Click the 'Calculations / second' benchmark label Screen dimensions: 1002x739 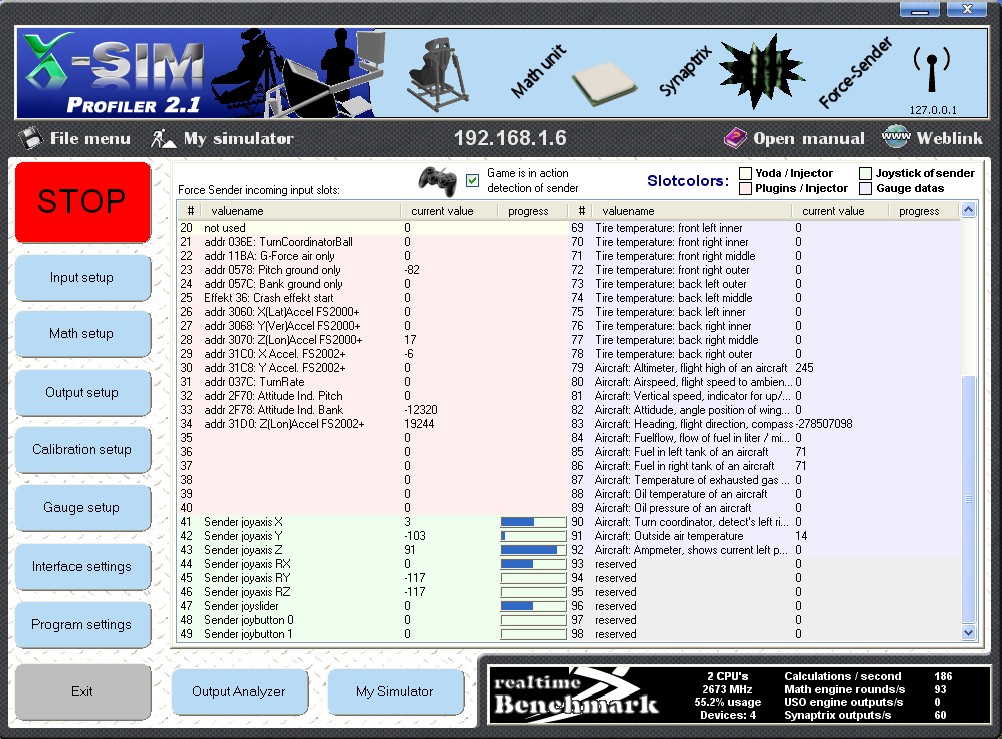[x=843, y=676]
